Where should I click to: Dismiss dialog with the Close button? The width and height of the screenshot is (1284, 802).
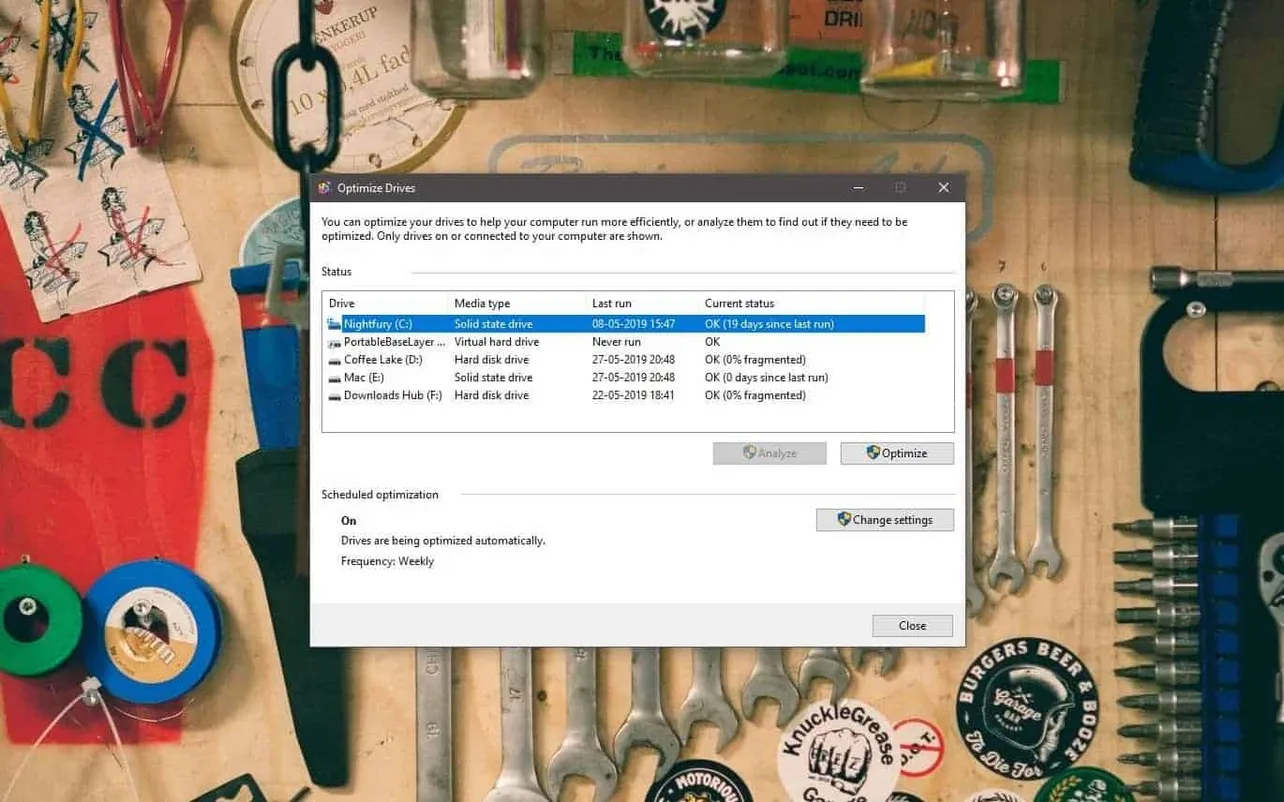tap(911, 625)
